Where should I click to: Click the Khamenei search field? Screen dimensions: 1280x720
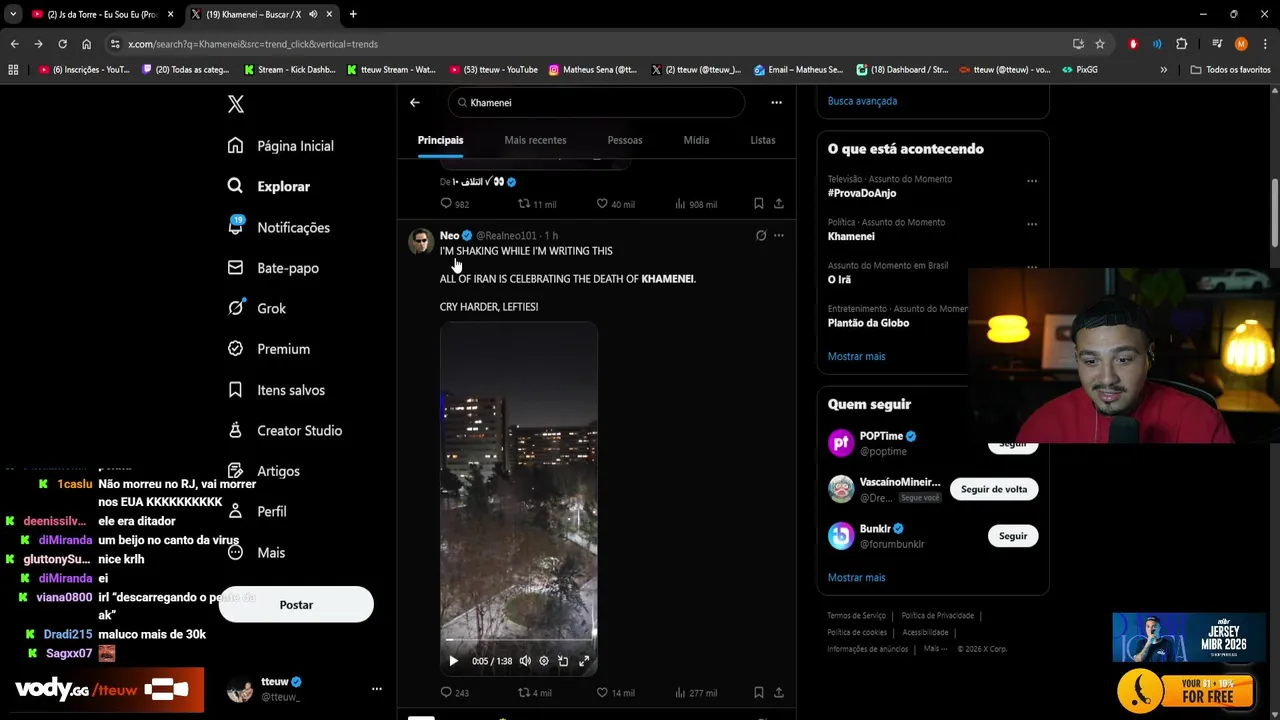596,102
